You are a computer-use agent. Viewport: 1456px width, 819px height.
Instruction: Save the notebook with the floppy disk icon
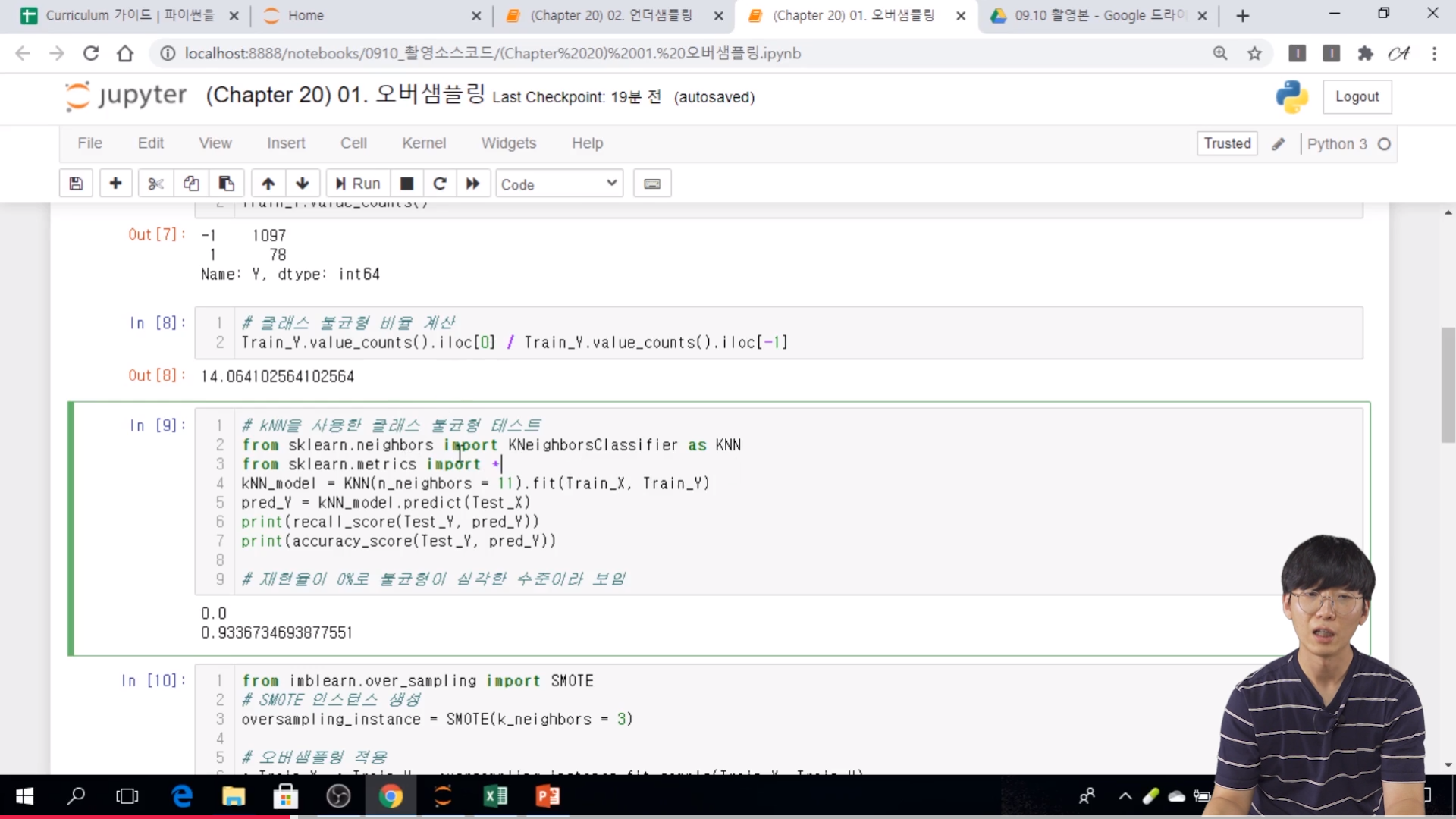[76, 184]
